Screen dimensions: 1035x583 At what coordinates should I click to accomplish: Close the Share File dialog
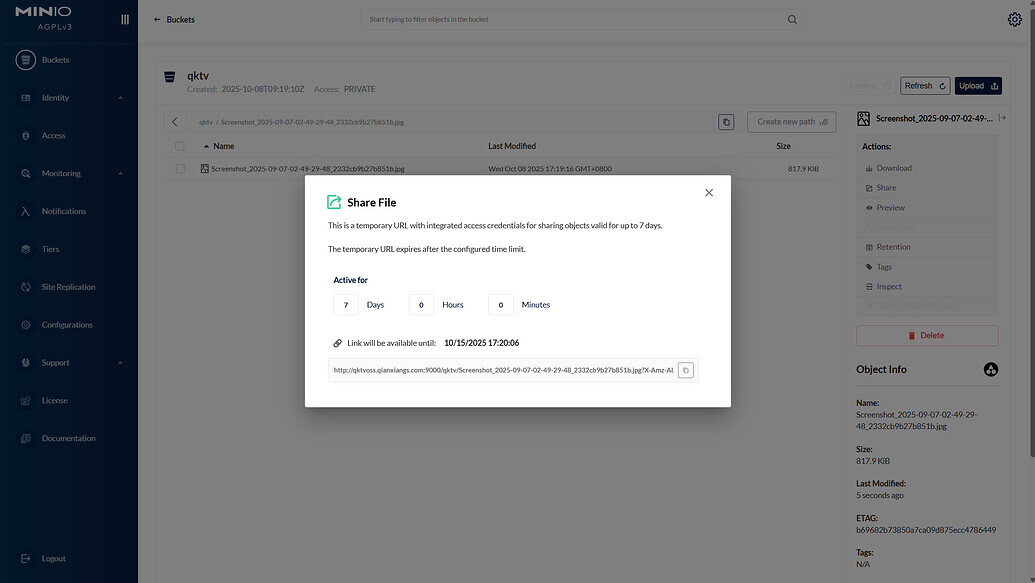pos(709,193)
